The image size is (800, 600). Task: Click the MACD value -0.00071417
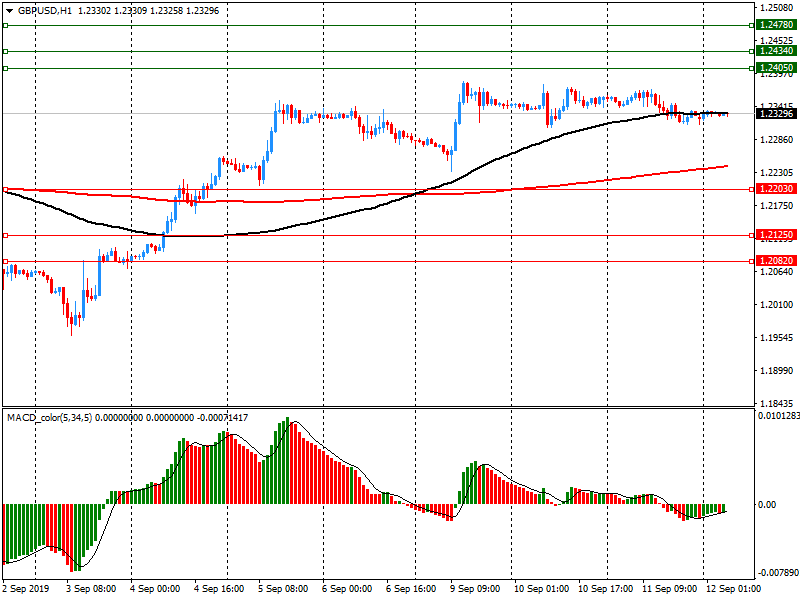click(222, 418)
